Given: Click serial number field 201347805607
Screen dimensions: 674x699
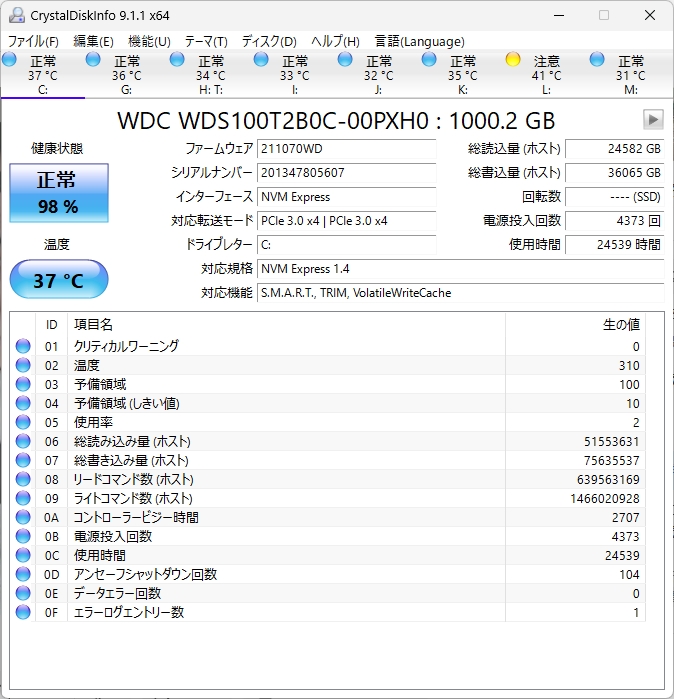Looking at the screenshot, I should (346, 173).
